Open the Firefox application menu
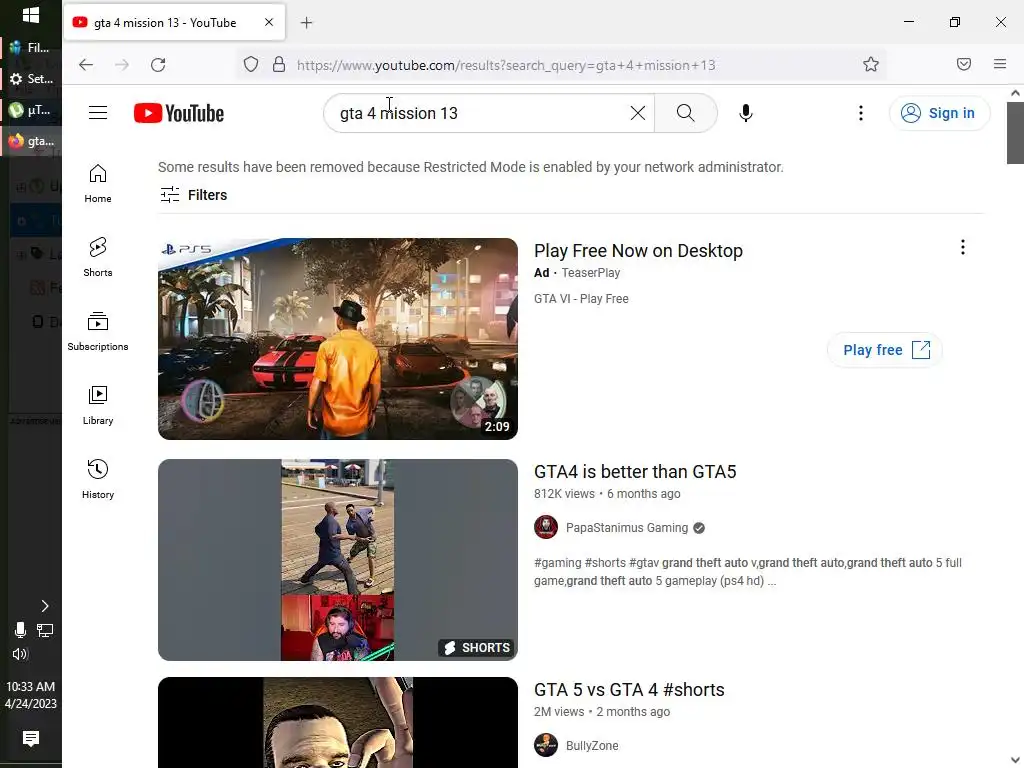 (1000, 64)
